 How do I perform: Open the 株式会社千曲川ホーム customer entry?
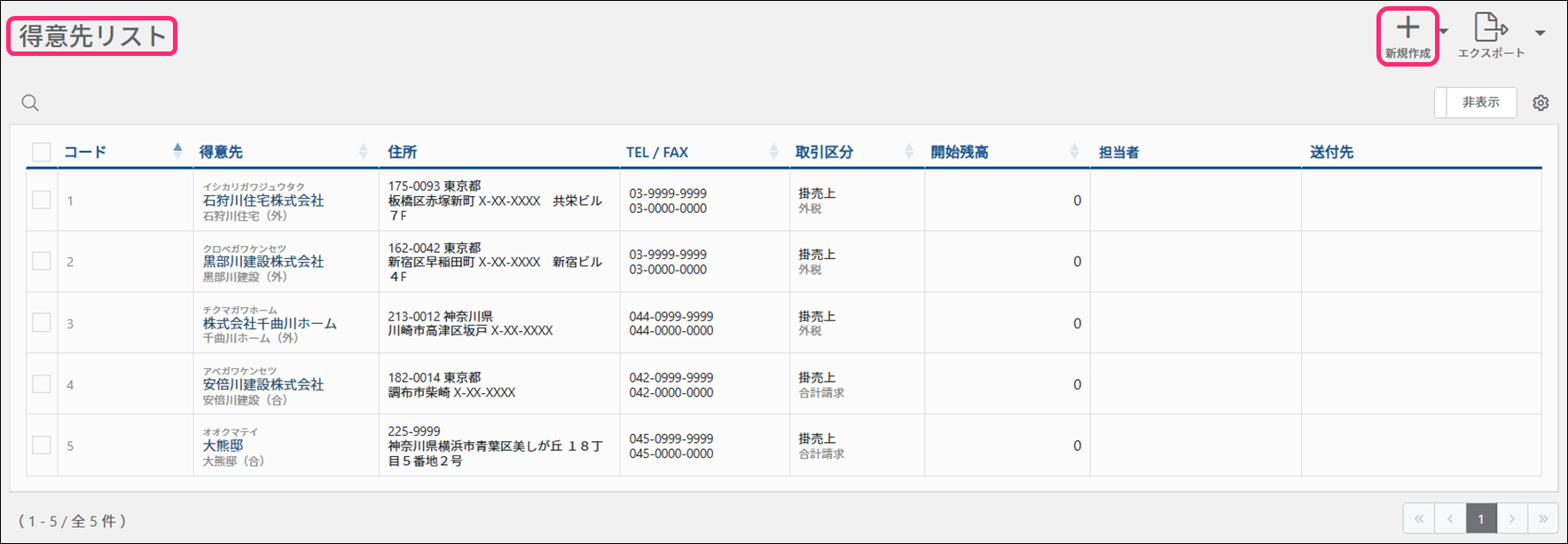point(270,323)
